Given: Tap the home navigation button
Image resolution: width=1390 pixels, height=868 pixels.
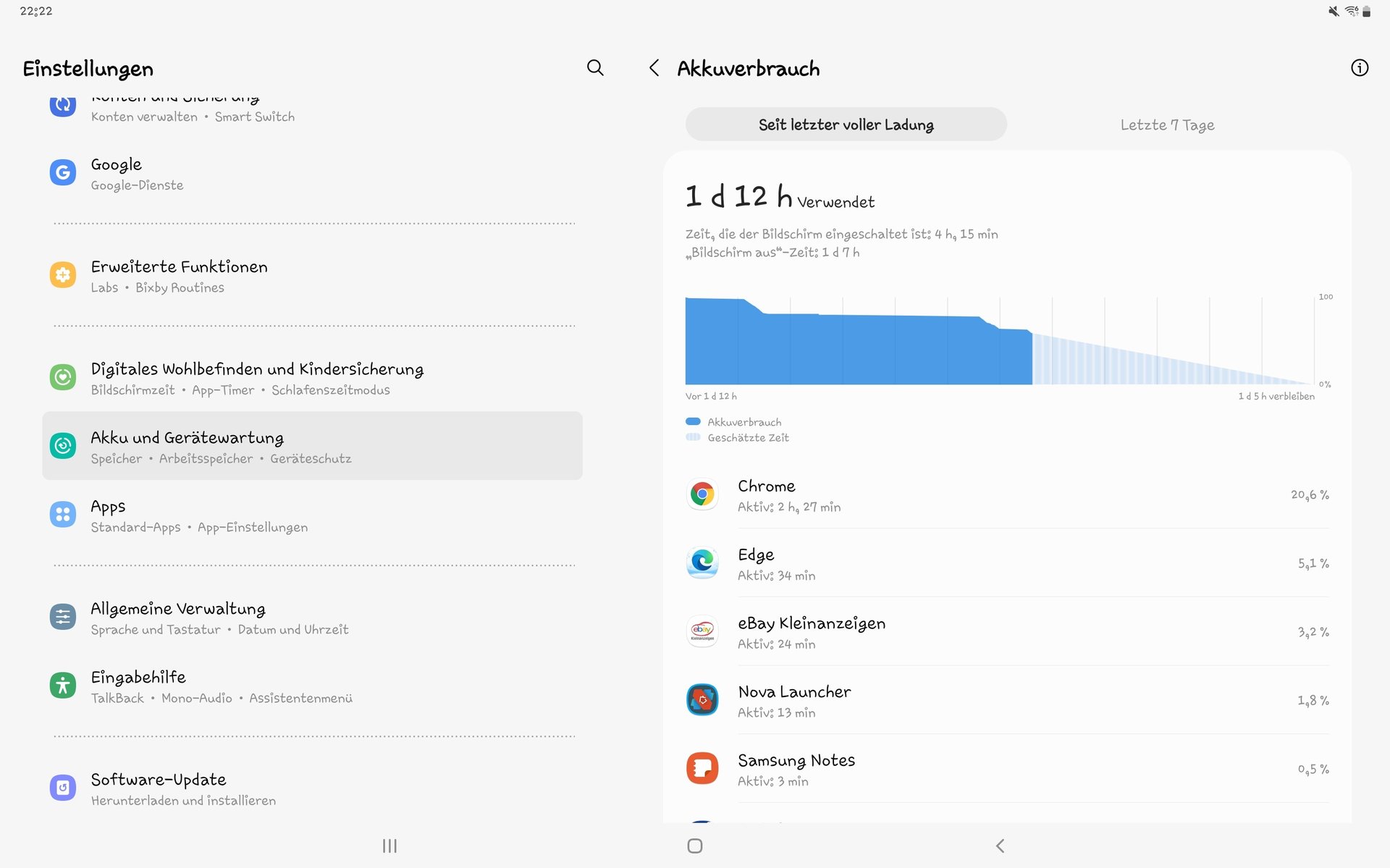Looking at the screenshot, I should 695,846.
